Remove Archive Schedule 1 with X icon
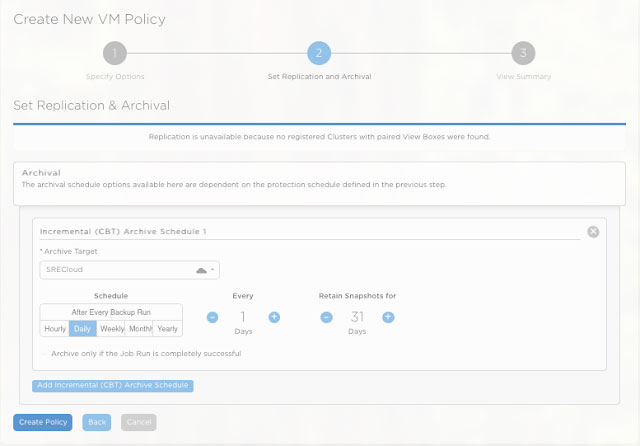The width and height of the screenshot is (640, 446). point(593,231)
